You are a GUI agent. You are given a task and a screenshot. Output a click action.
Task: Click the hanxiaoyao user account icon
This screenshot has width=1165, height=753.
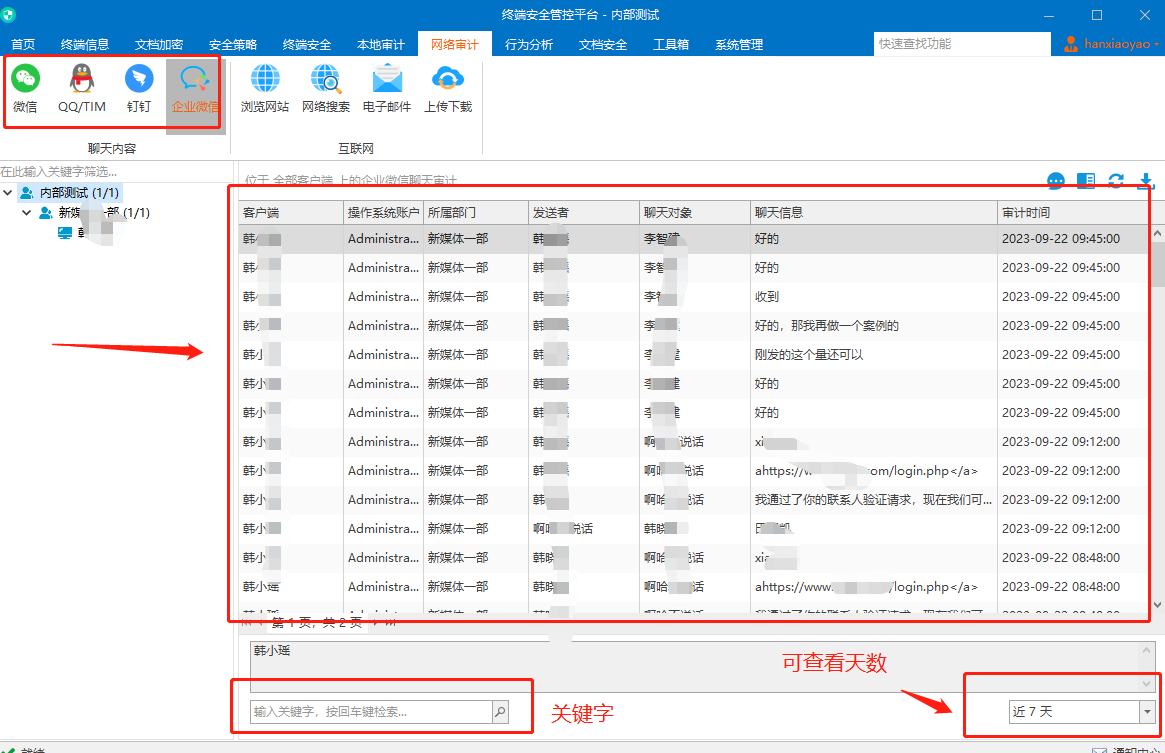click(1071, 45)
